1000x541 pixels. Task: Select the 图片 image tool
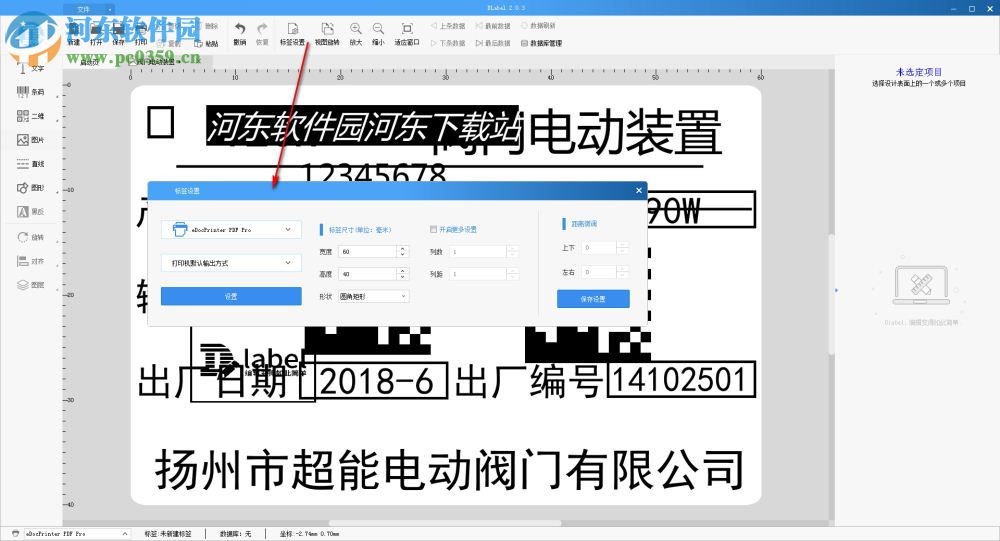(x=30, y=140)
